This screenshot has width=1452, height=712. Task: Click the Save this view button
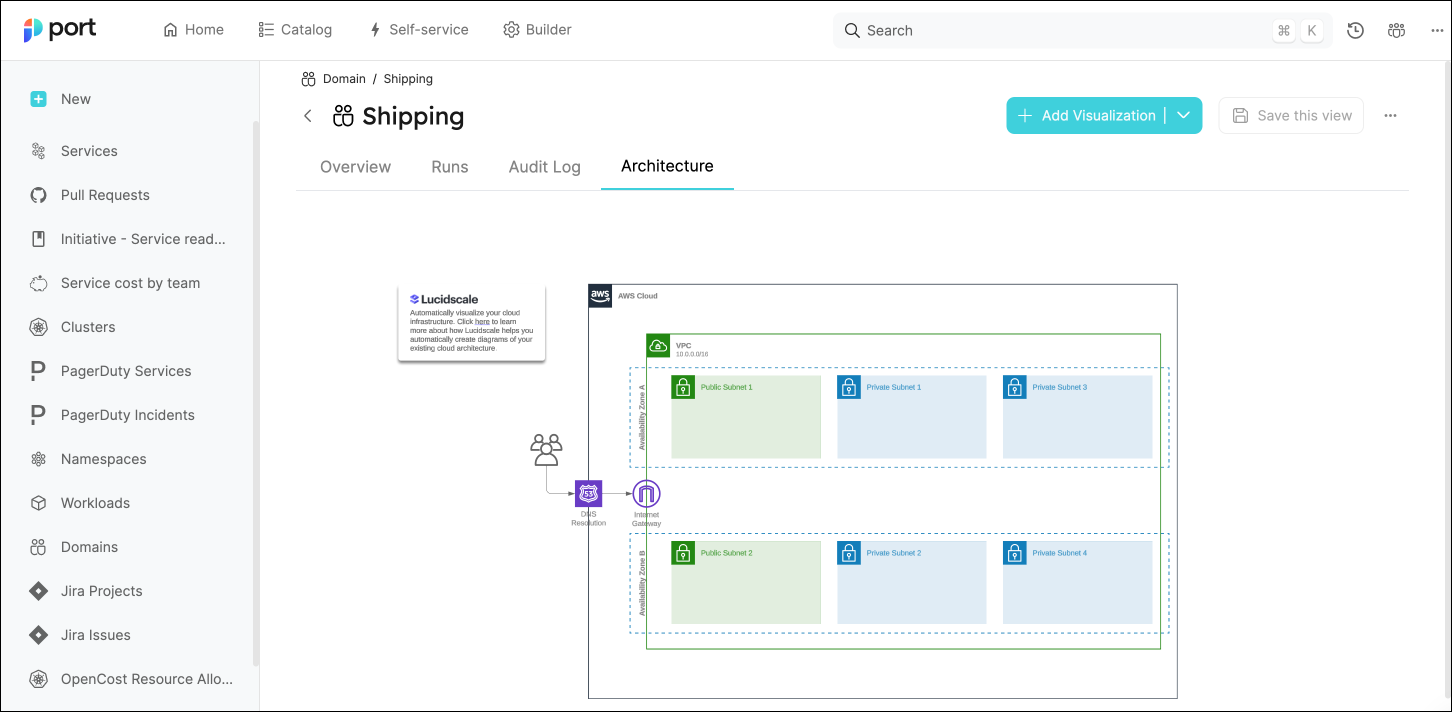point(1291,116)
